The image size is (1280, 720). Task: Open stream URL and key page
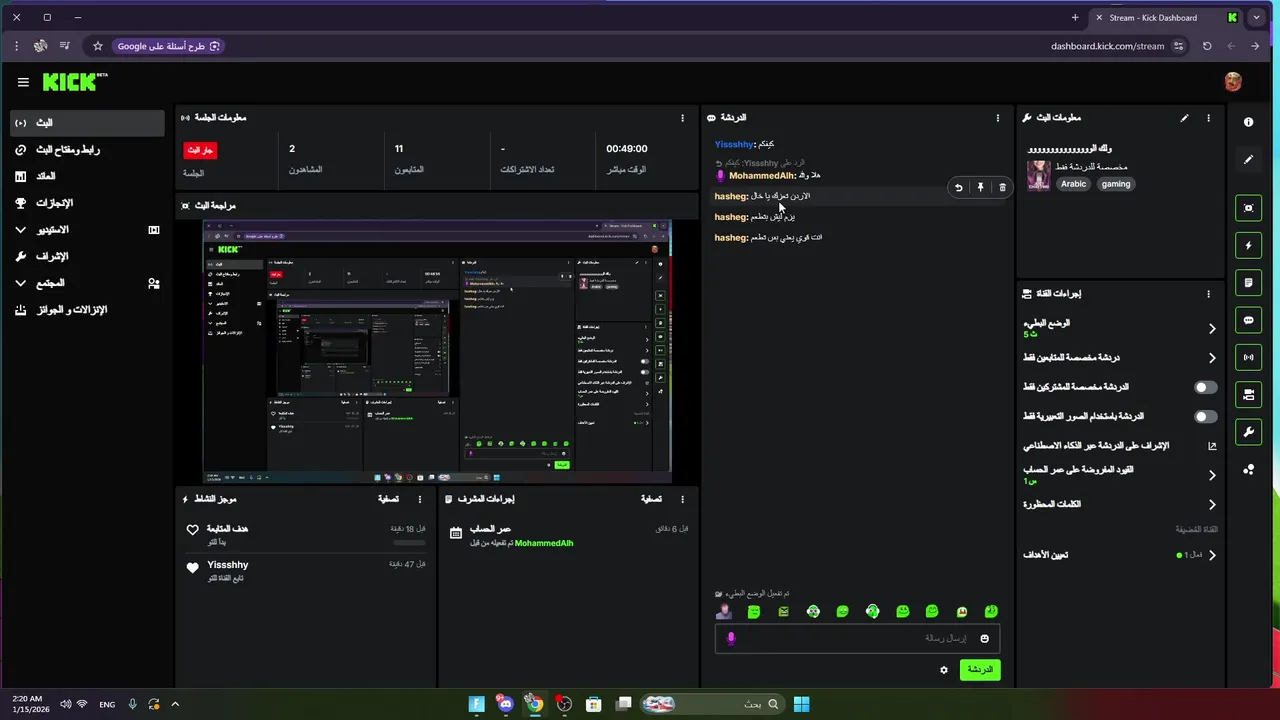coord(88,150)
